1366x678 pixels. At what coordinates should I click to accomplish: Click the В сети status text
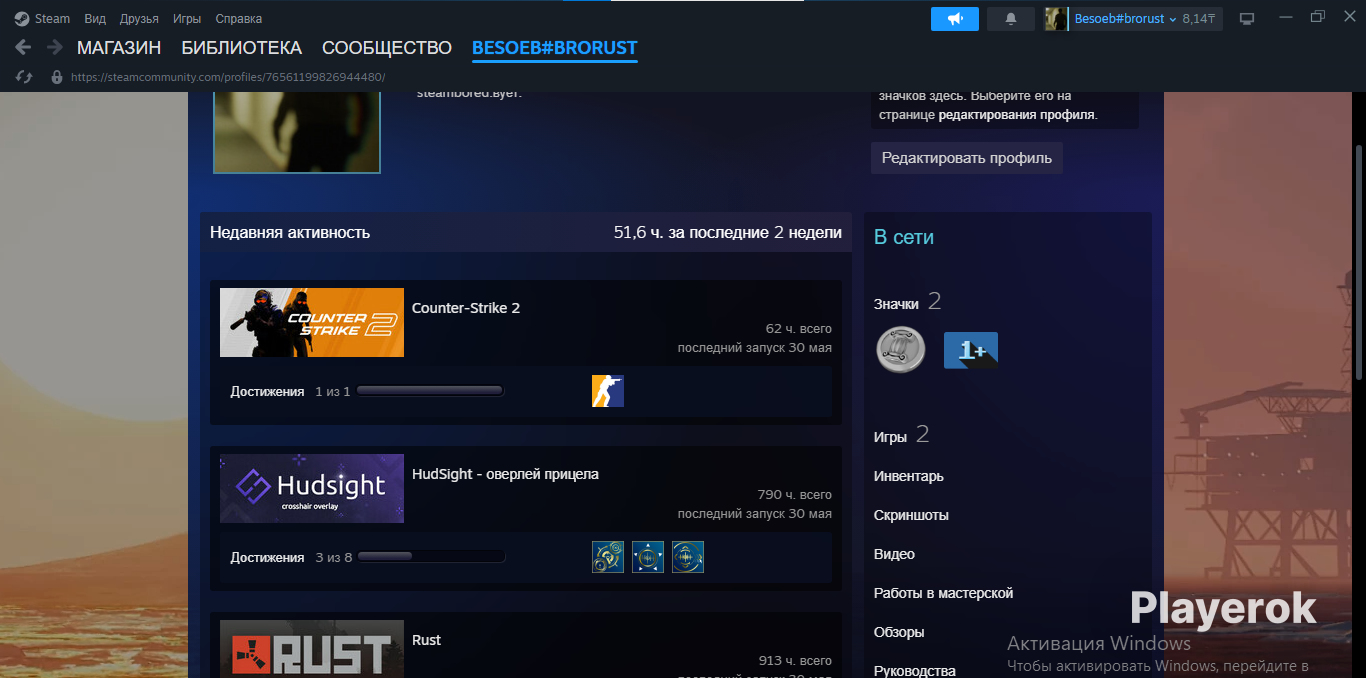(904, 237)
